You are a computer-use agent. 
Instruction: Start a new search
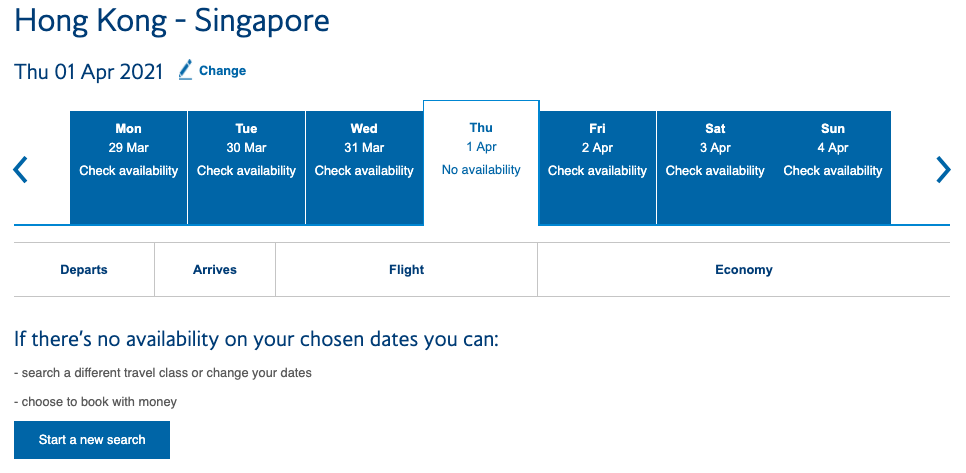coord(92,440)
